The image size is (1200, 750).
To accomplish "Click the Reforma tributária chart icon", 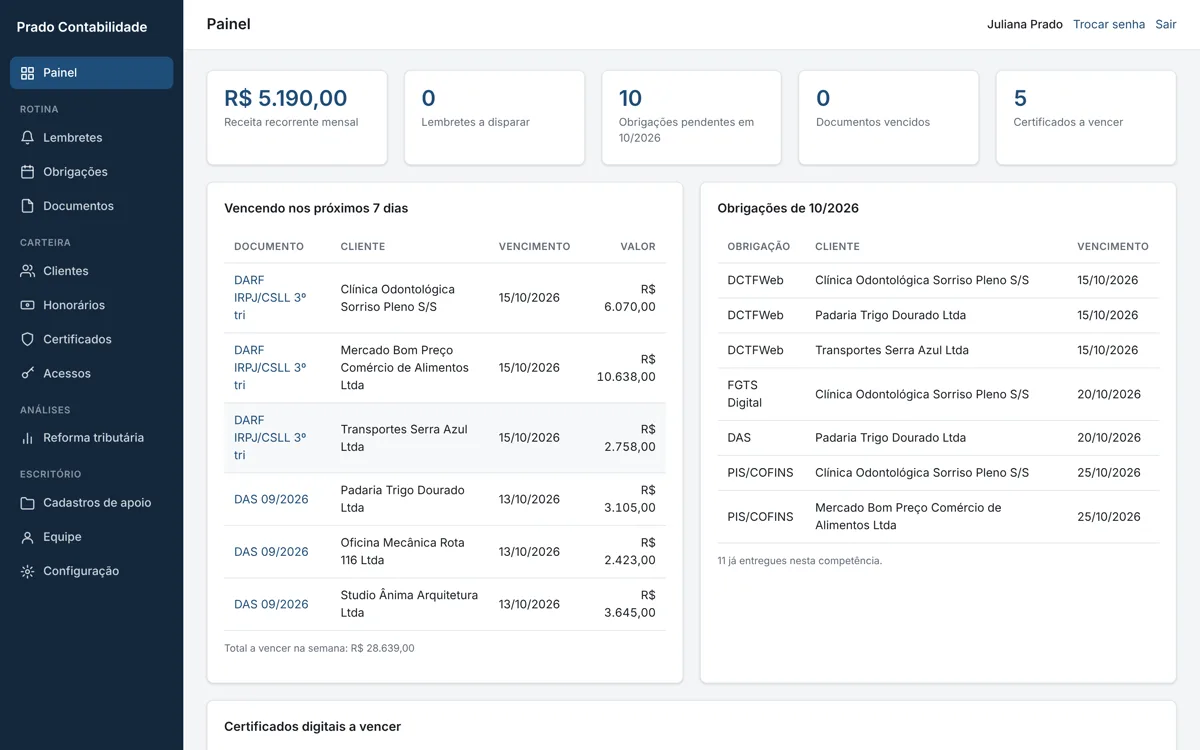I will (x=27, y=438).
